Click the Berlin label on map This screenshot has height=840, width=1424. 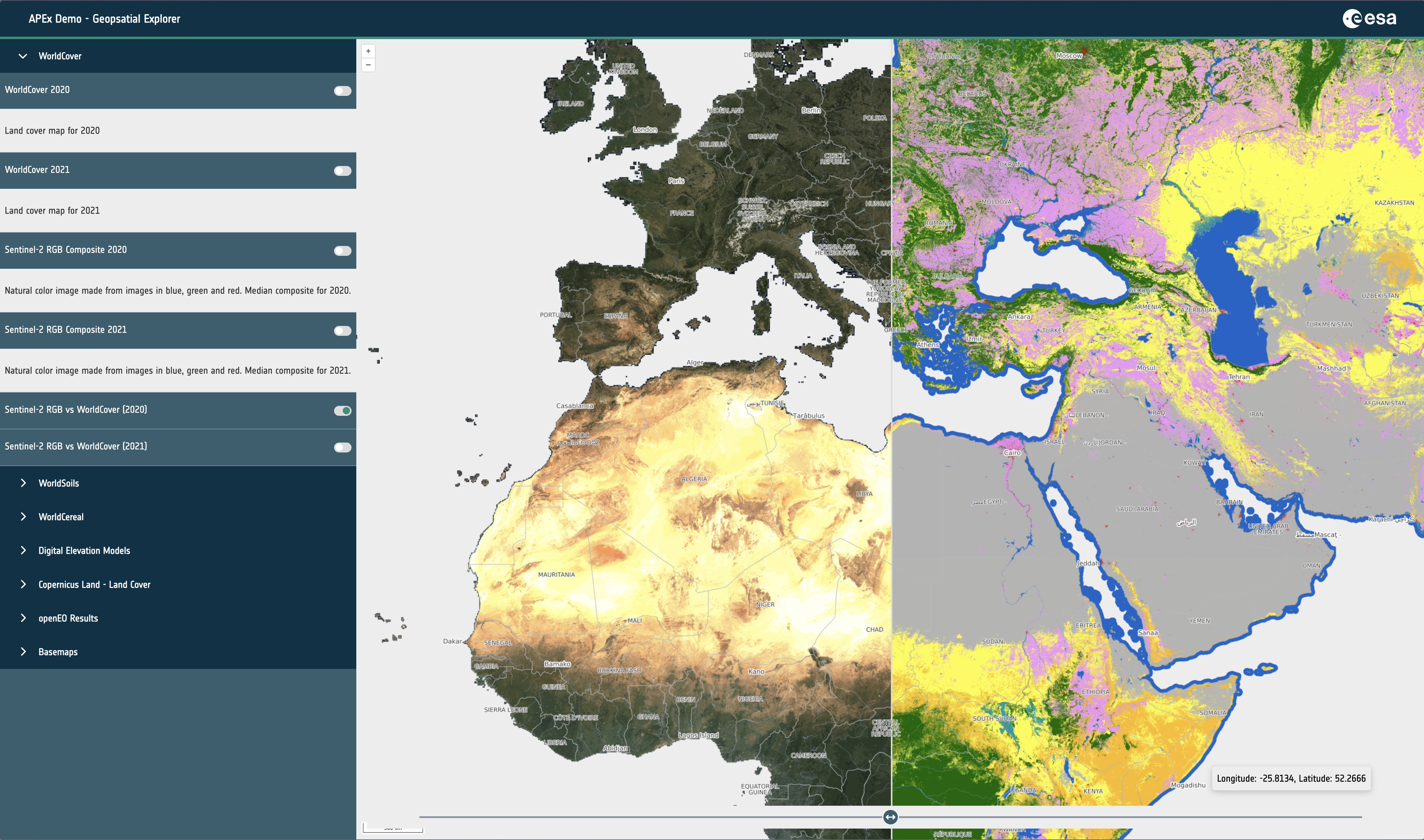click(x=811, y=110)
